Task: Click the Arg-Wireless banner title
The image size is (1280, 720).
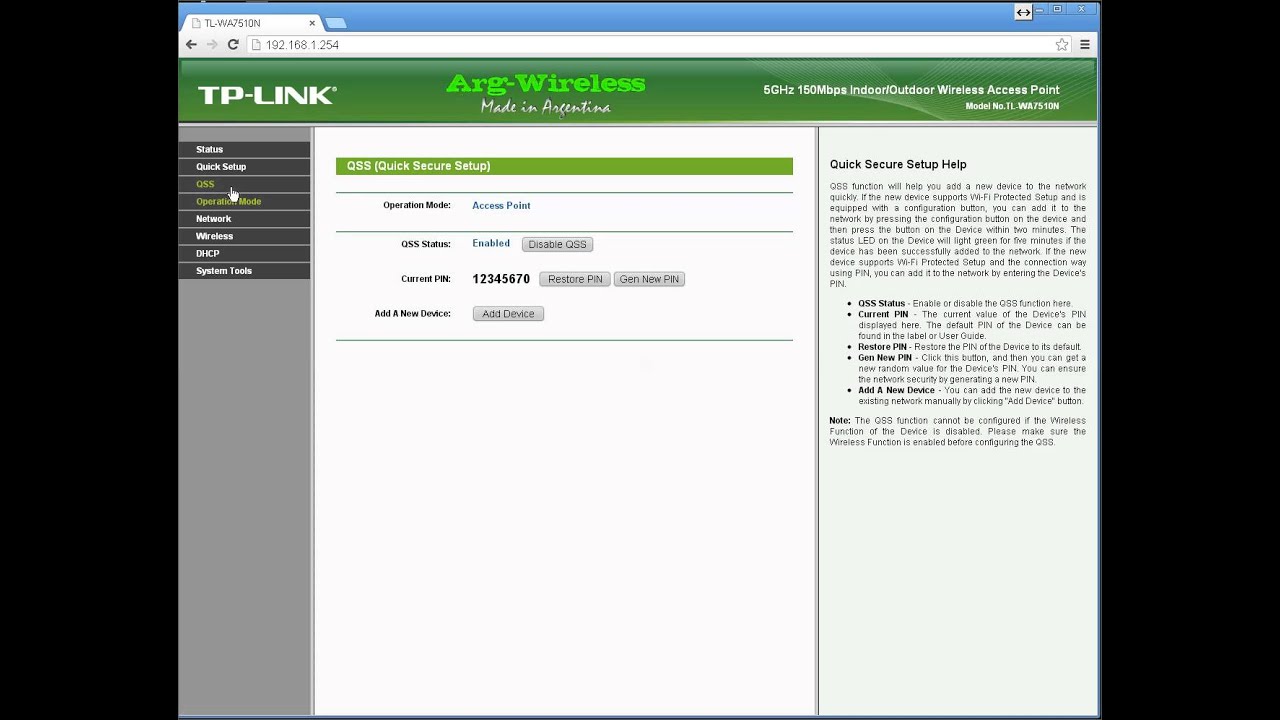Action: (545, 83)
